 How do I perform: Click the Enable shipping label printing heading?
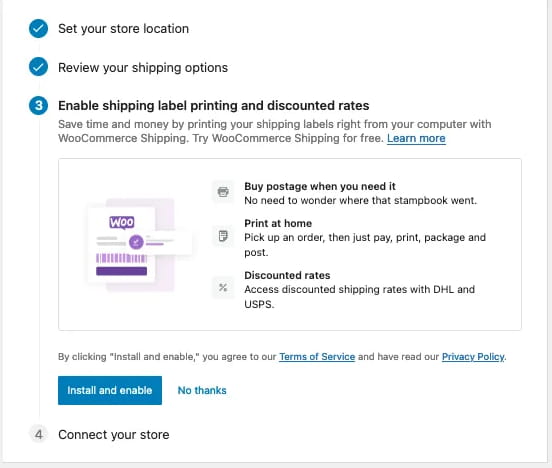coord(214,106)
